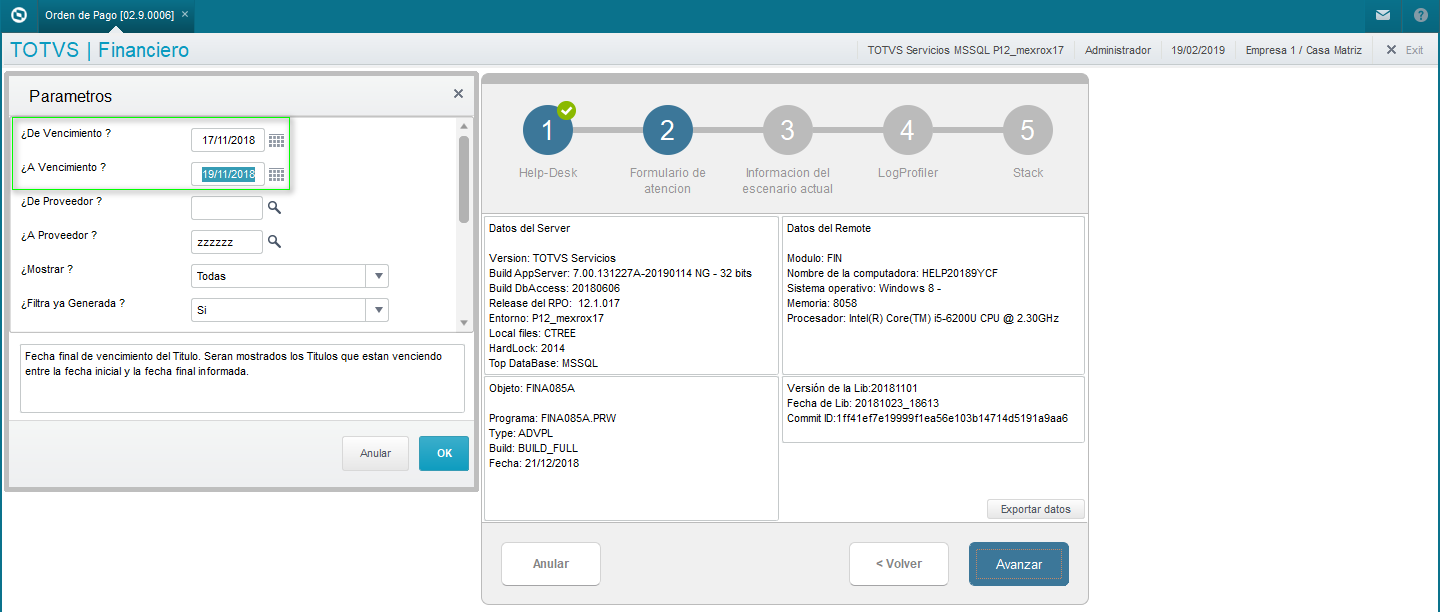Select wizard step 2 Formulario de atencion

pos(668,130)
